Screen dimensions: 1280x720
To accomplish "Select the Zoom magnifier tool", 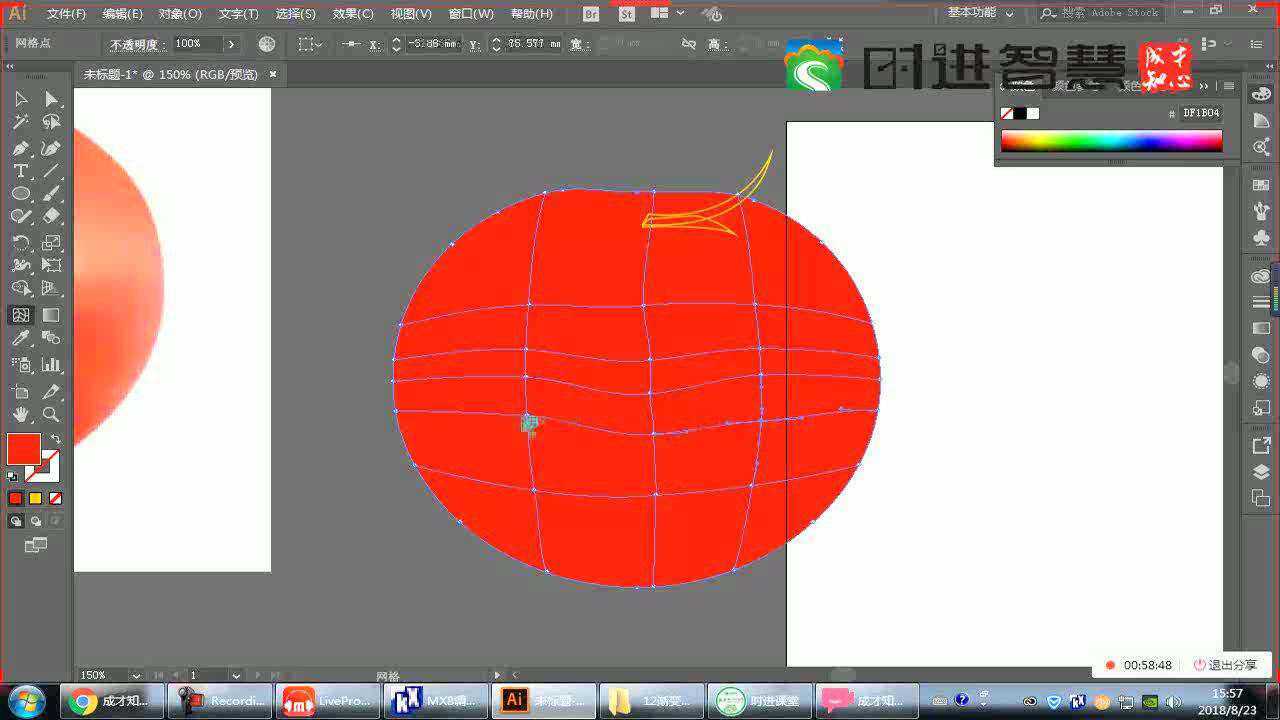I will (x=51, y=414).
